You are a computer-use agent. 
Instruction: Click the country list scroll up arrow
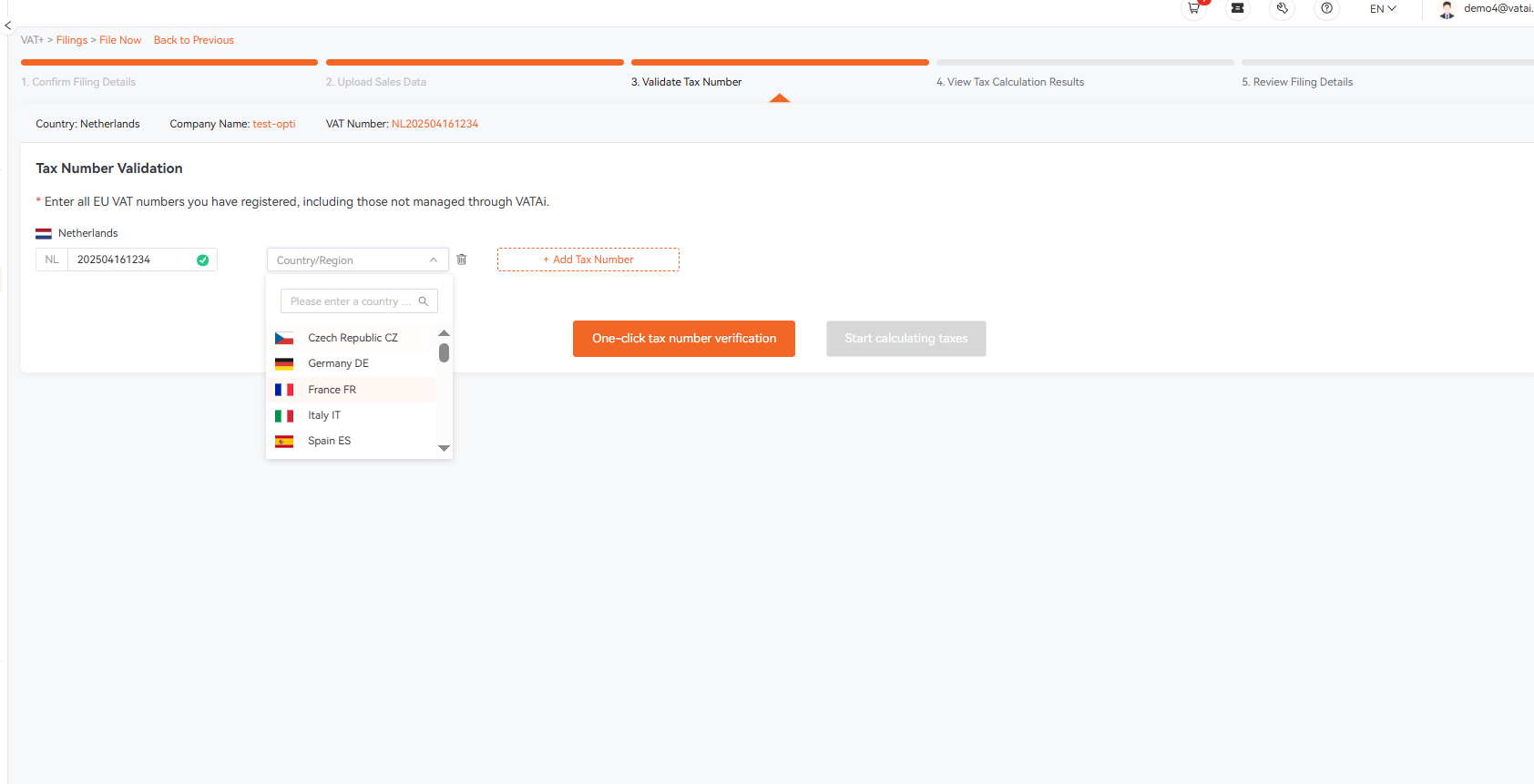(x=445, y=333)
